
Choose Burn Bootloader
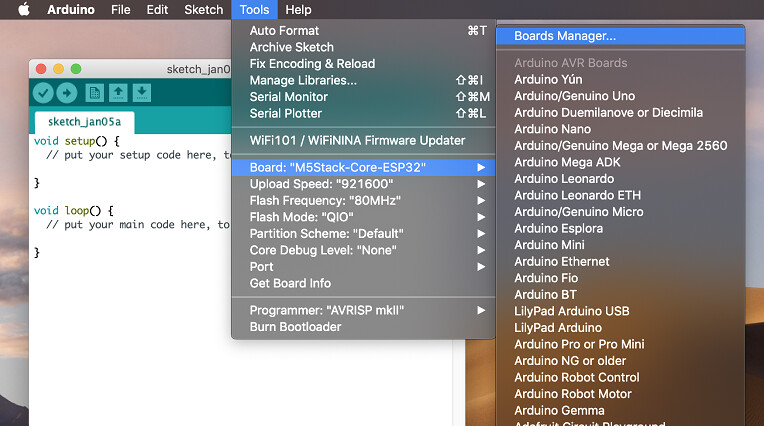click(363, 327)
